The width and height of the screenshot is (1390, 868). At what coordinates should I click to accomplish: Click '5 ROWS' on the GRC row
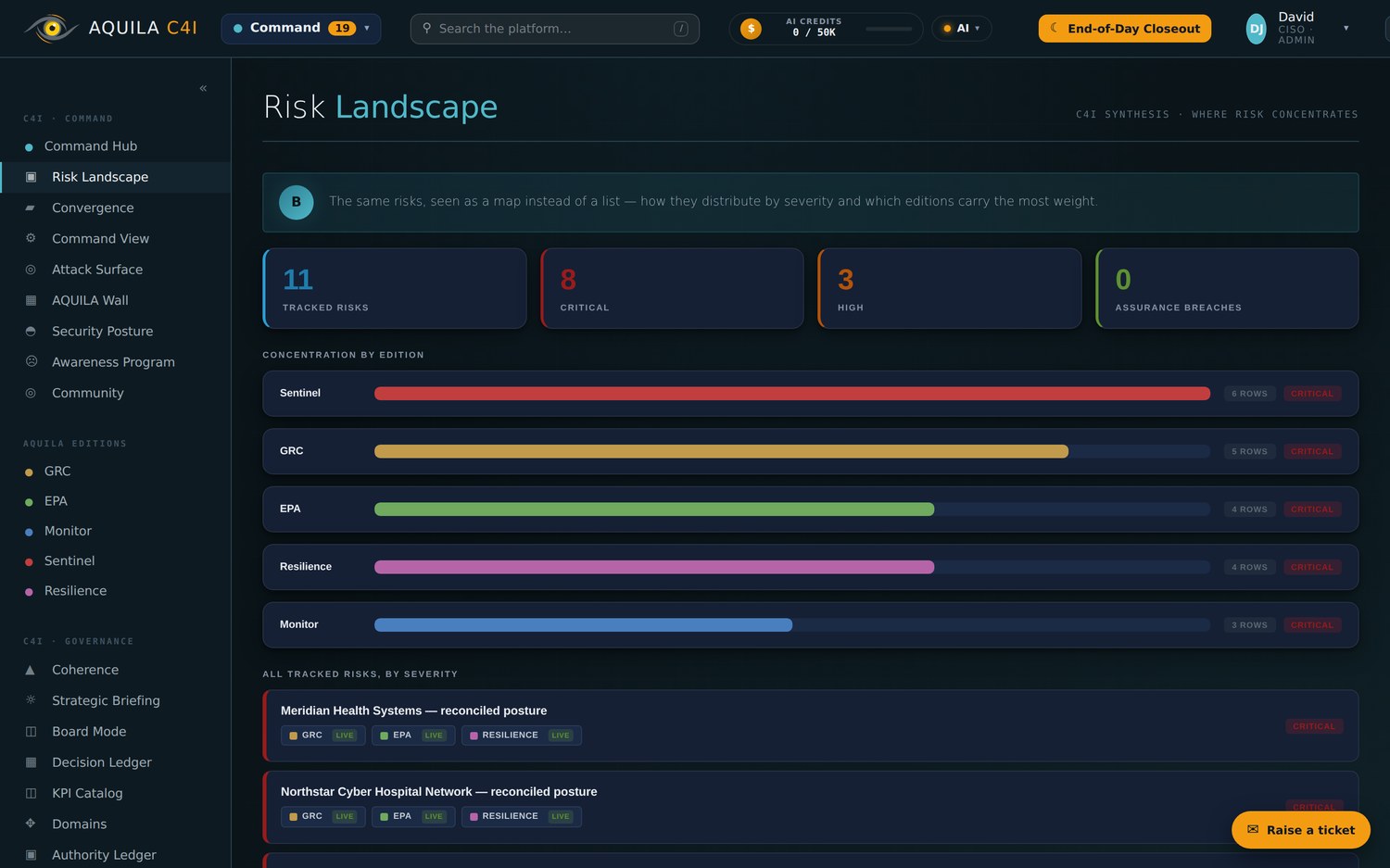coord(1249,451)
